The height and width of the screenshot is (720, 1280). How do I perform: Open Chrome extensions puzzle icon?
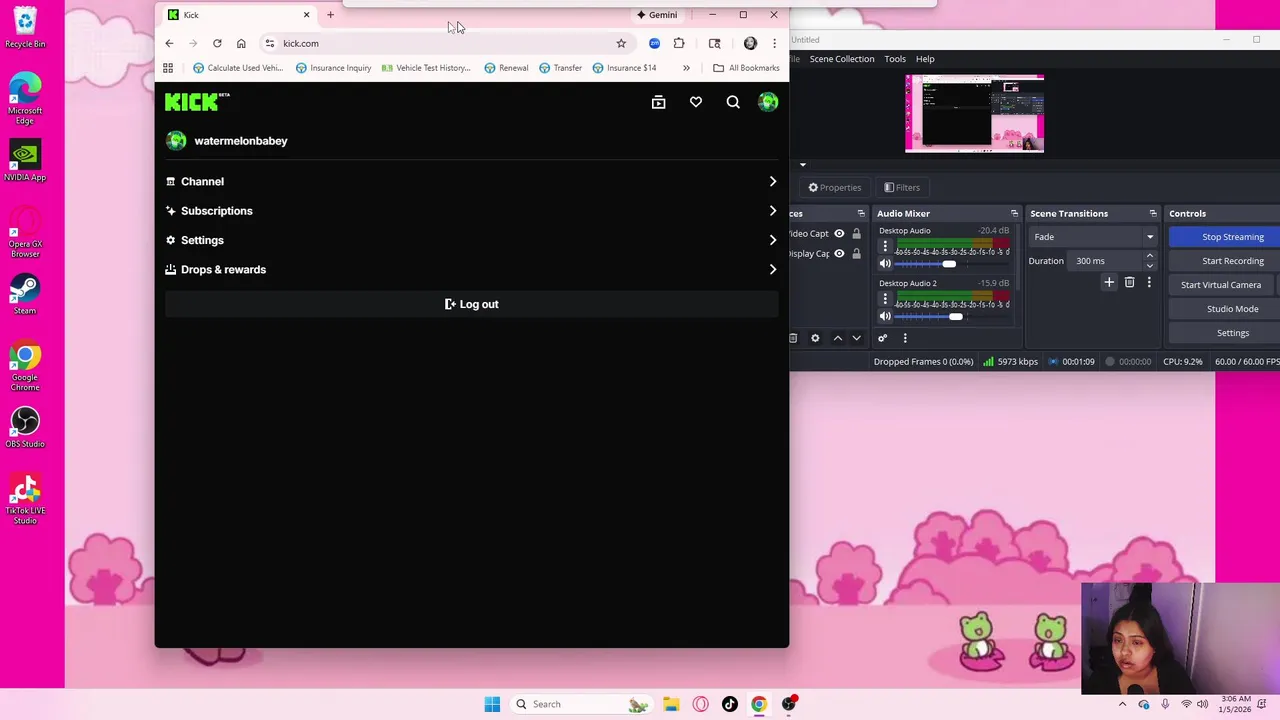point(679,43)
